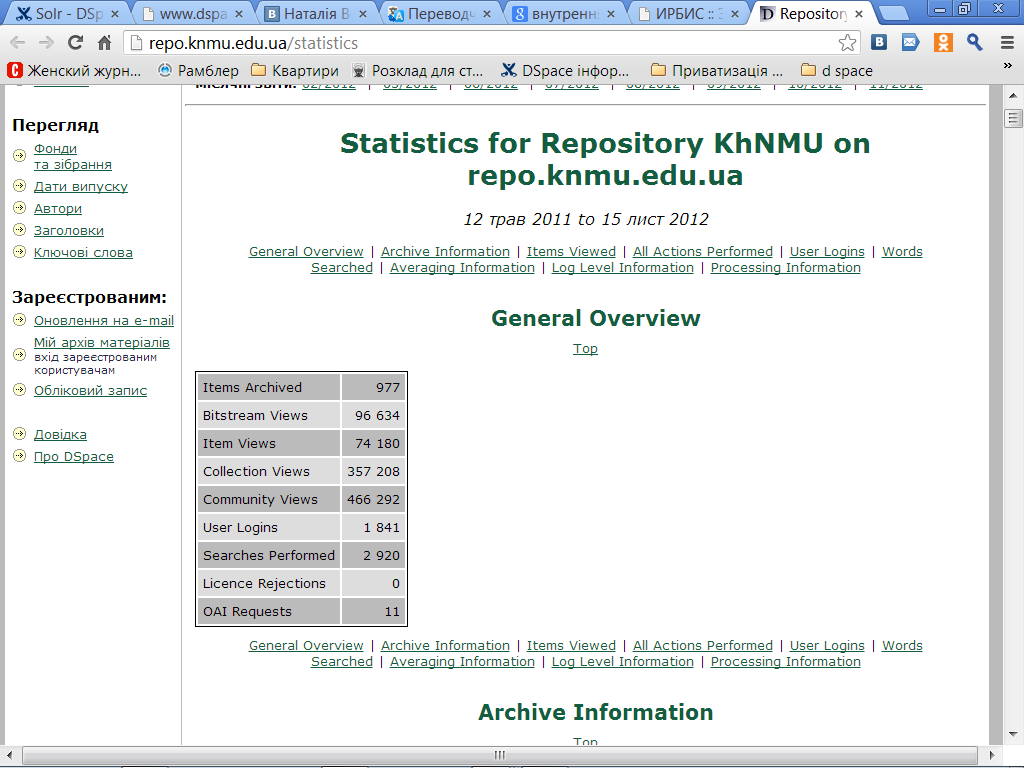
Task: Open the Квартири bookmark folder
Action: (x=295, y=71)
